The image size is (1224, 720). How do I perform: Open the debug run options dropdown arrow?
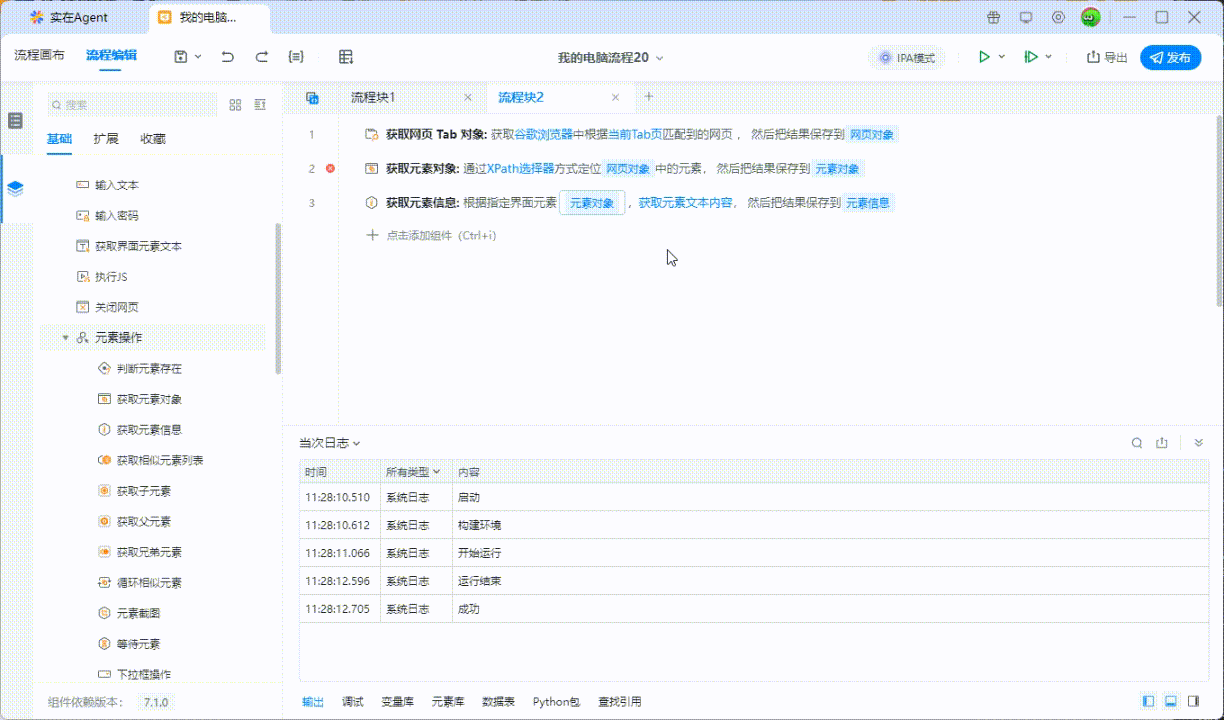coord(1049,57)
